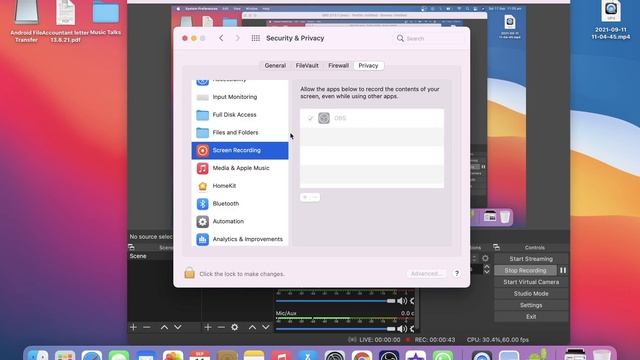Click Start Virtual Camera in OBS
This screenshot has height=360, width=640.
point(531,282)
